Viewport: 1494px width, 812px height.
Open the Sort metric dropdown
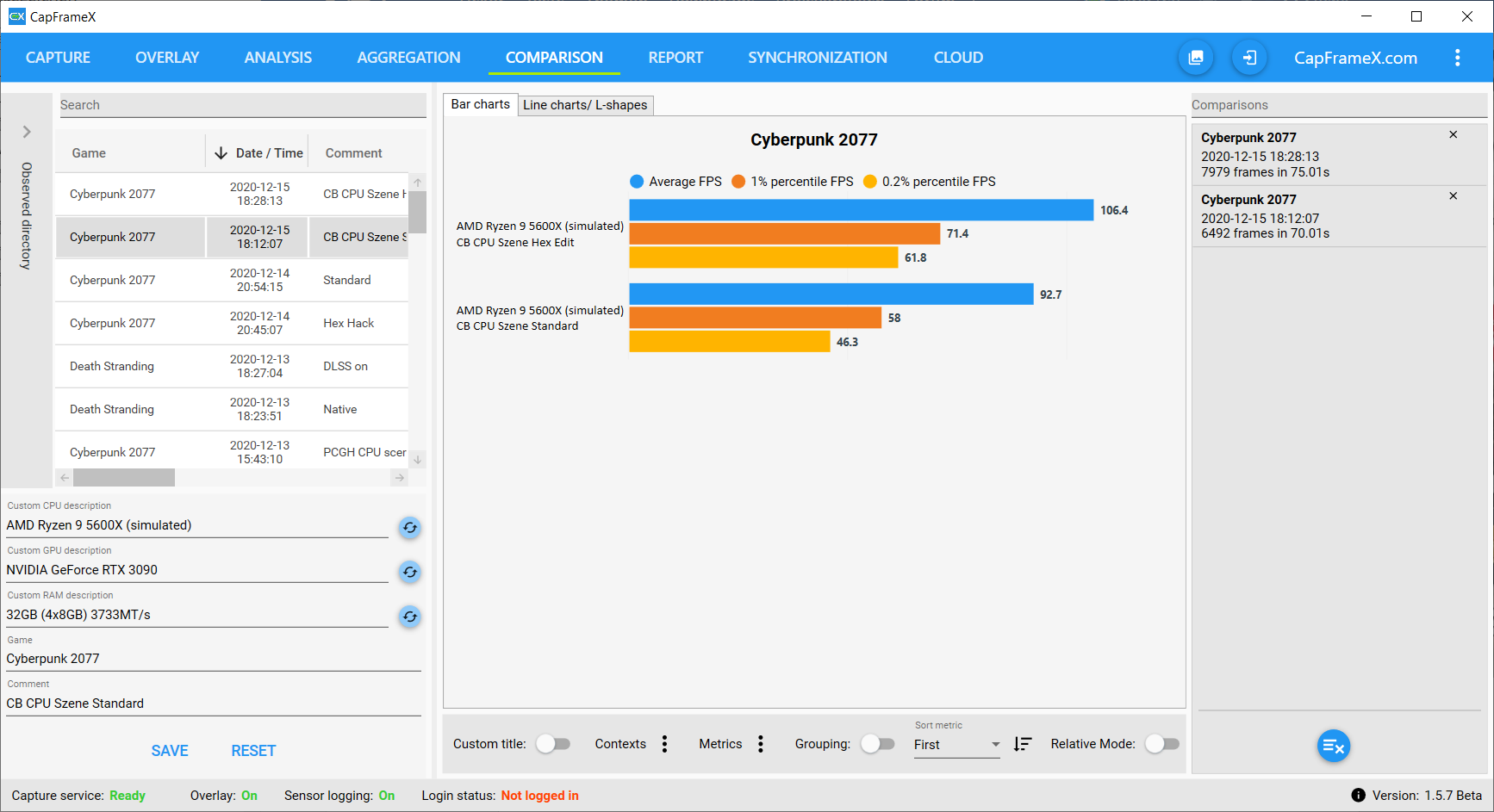(957, 745)
